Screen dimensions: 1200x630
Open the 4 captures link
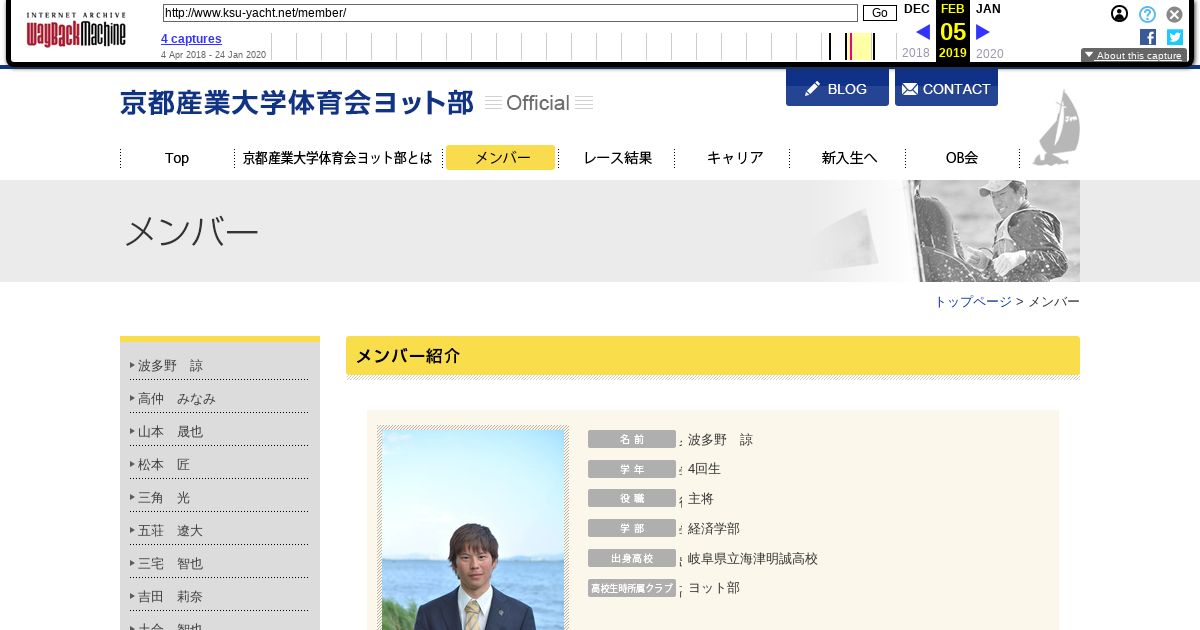[191, 39]
